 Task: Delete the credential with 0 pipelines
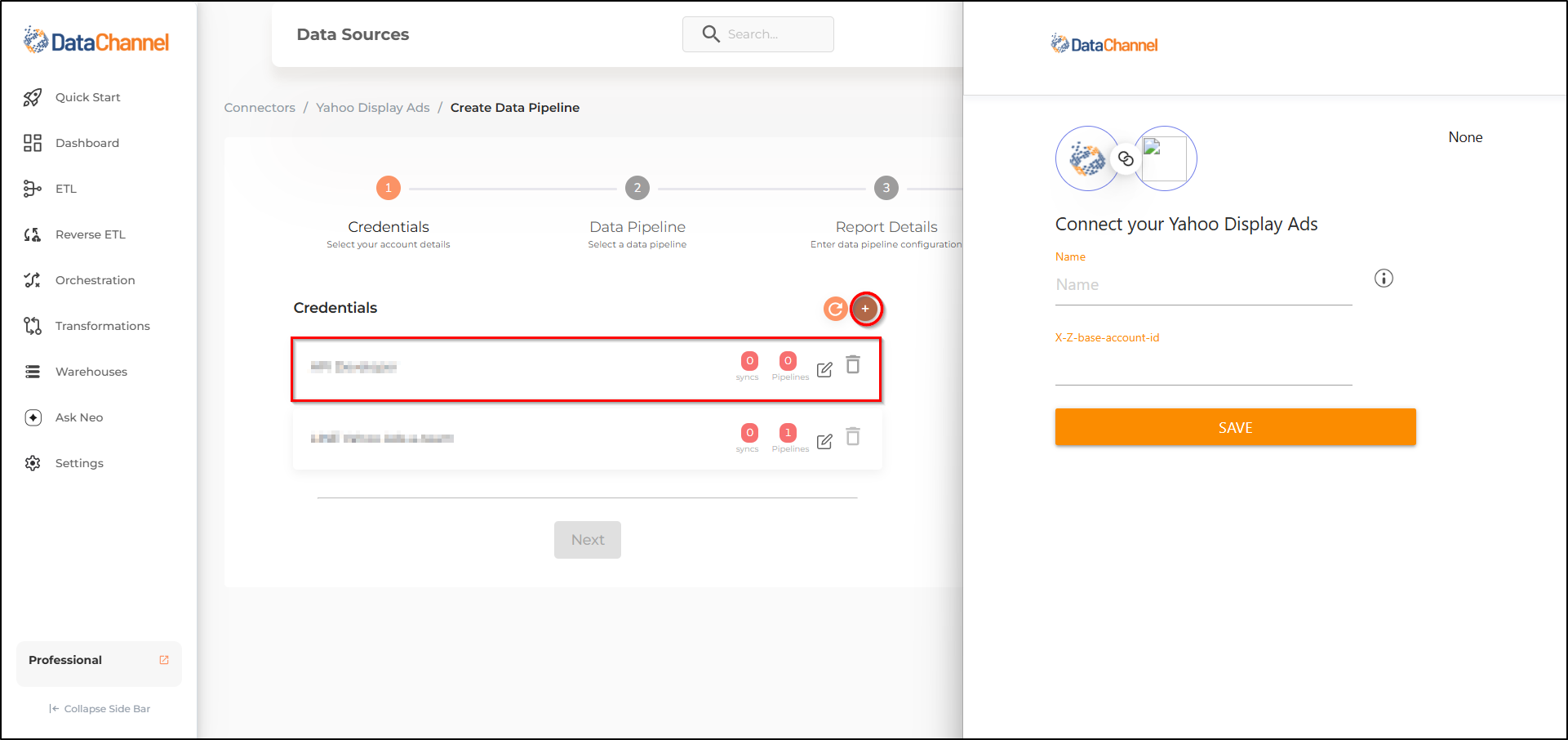[x=853, y=364]
